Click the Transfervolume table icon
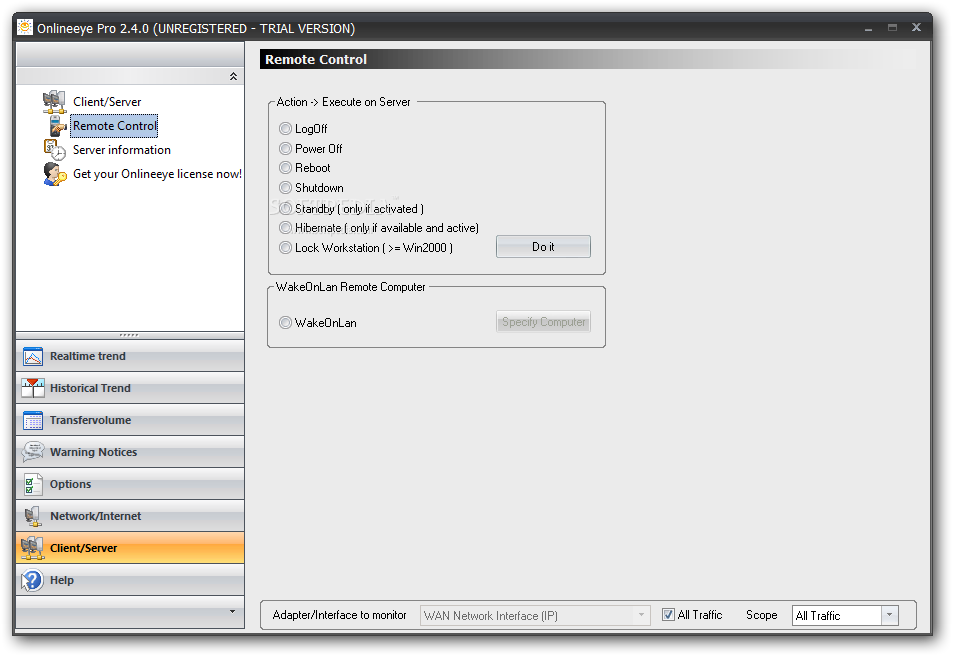Image resolution: width=953 pixels, height=656 pixels. pos(33,420)
